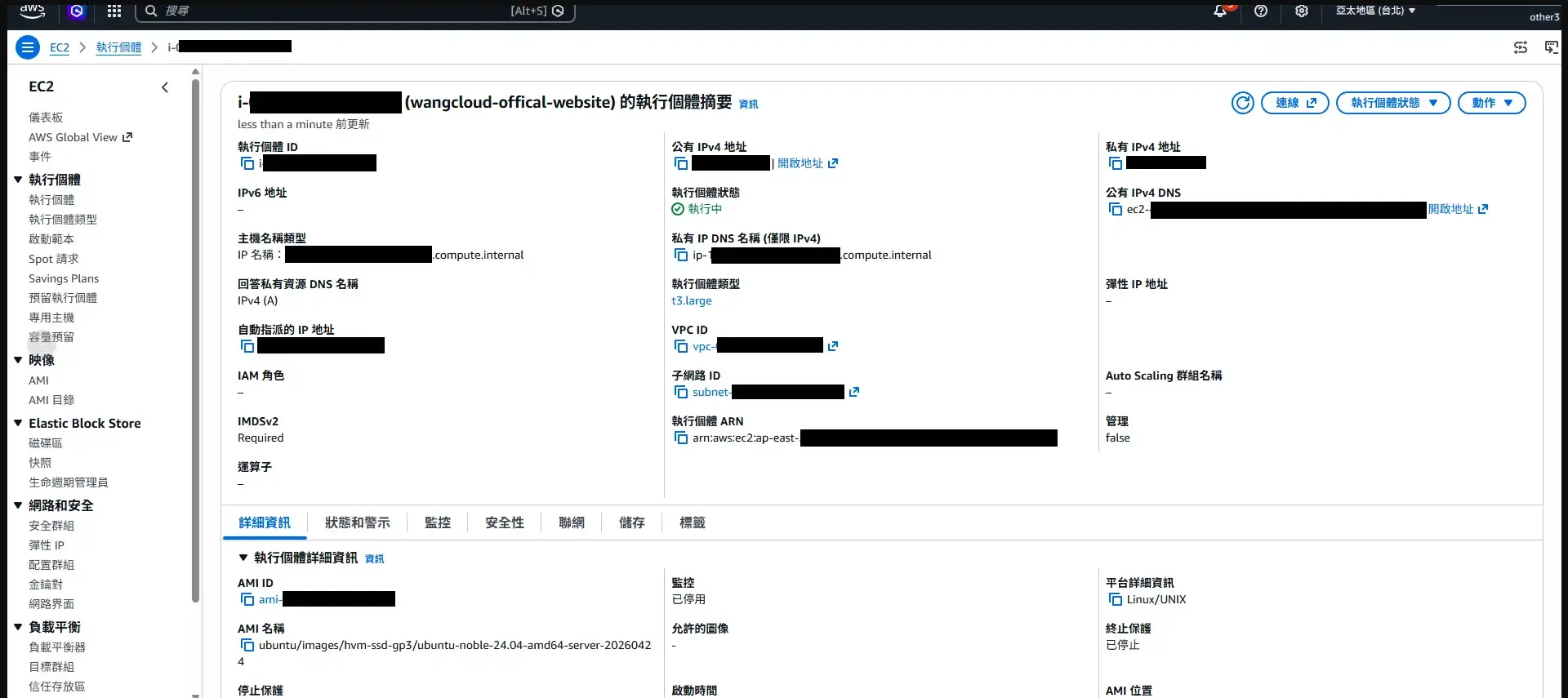Image resolution: width=1568 pixels, height=698 pixels.
Task: Open AMI 目錄 in the sidebar
Action: coord(51,400)
